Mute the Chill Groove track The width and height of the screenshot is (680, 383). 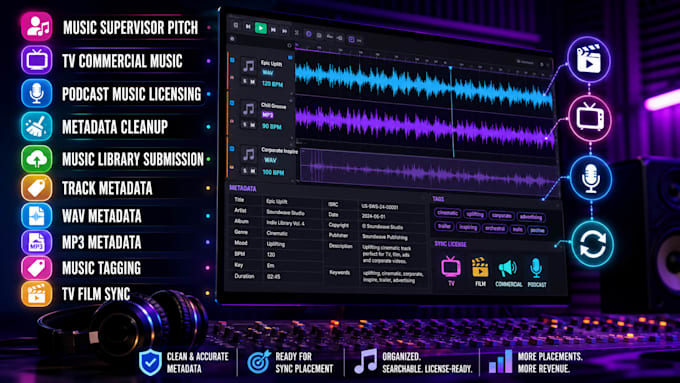[252, 125]
